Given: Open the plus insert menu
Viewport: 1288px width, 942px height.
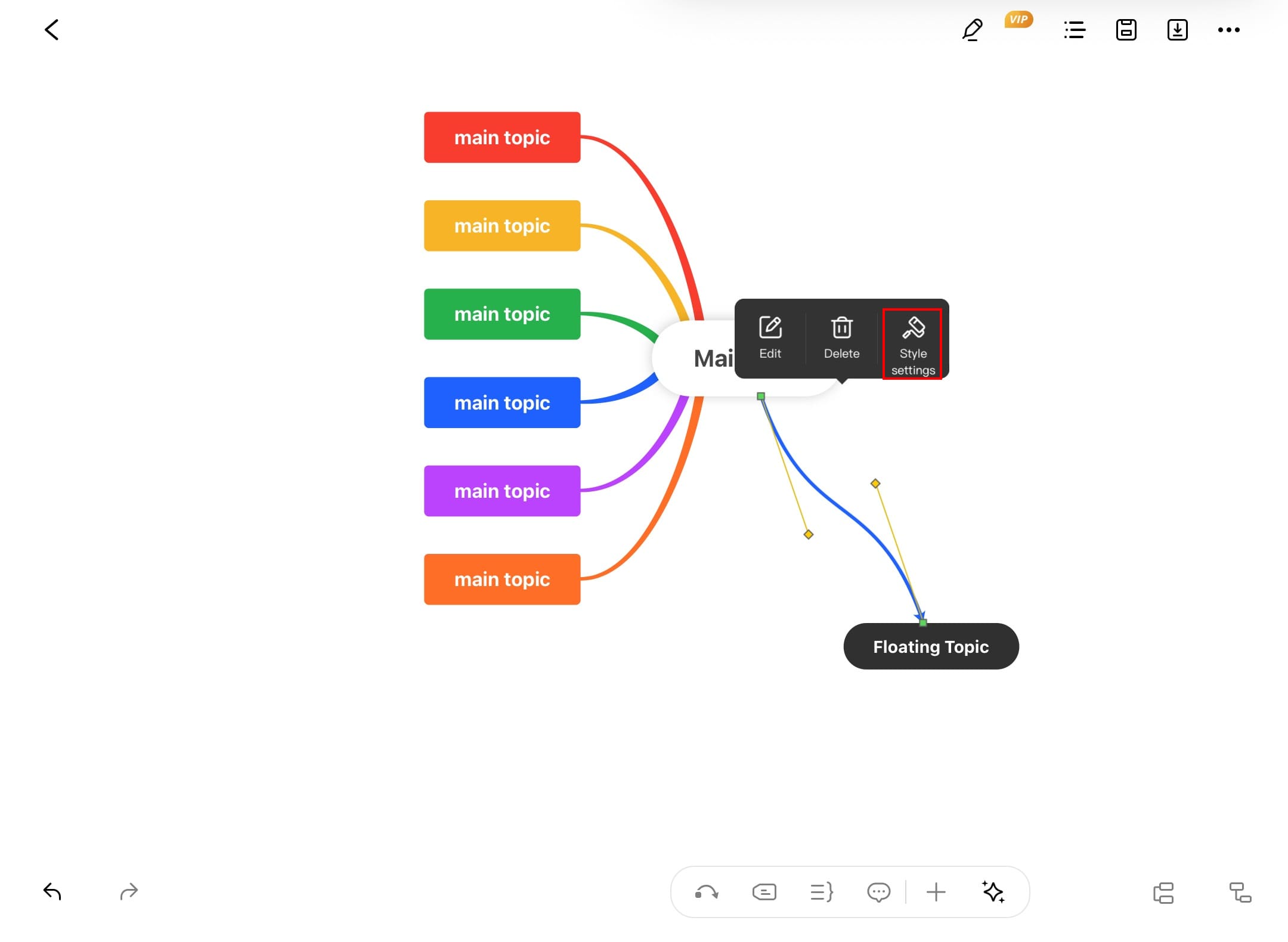Looking at the screenshot, I should (936, 892).
